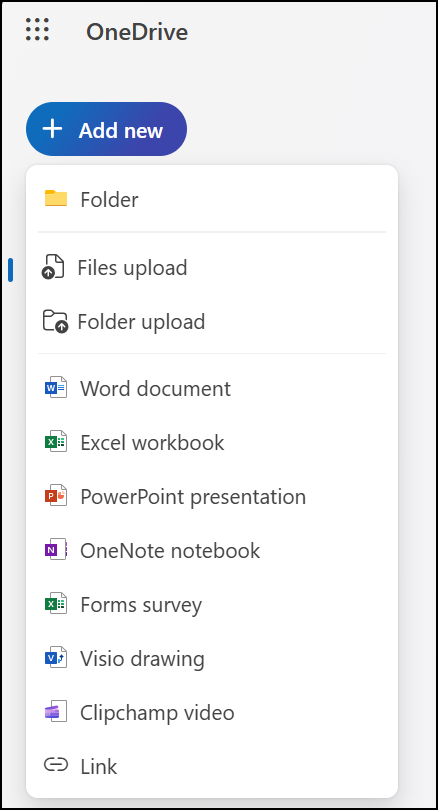Click the OneNote notebook icon
Screen dimensions: 438x810
[56, 550]
